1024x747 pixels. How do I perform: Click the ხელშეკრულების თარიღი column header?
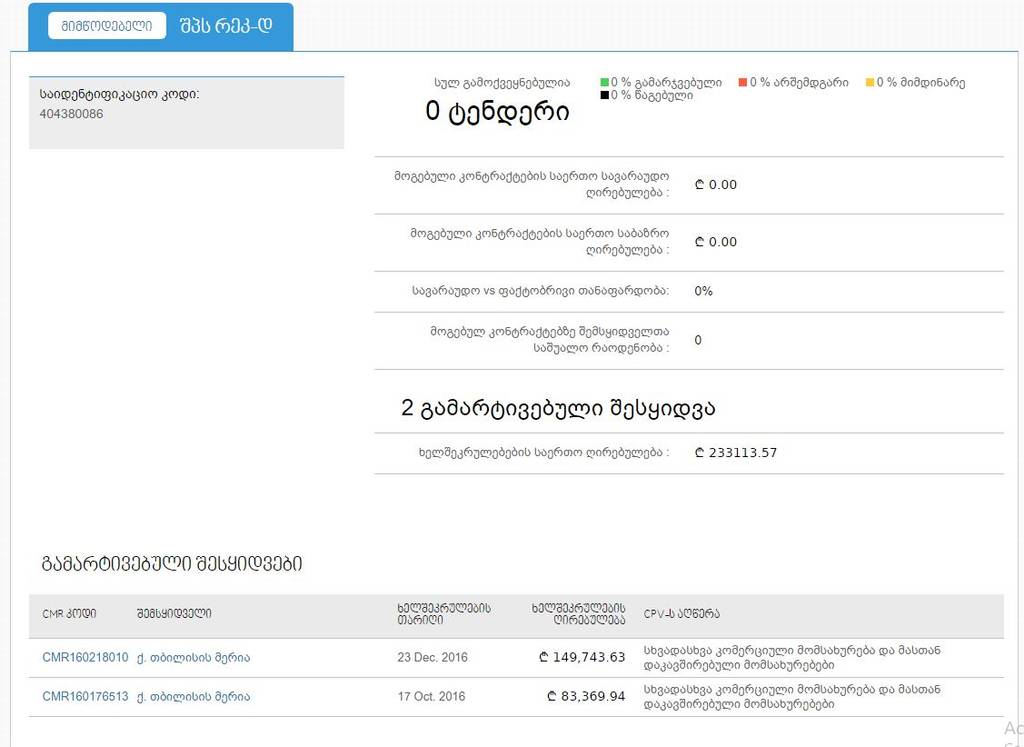[x=444, y=614]
